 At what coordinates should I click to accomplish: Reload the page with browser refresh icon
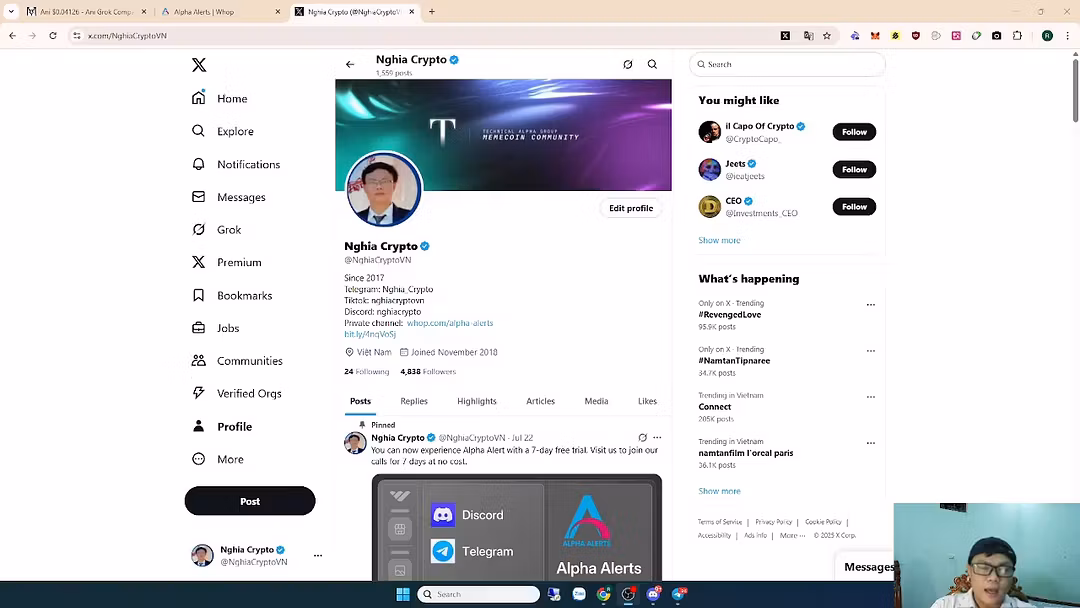tap(52, 35)
